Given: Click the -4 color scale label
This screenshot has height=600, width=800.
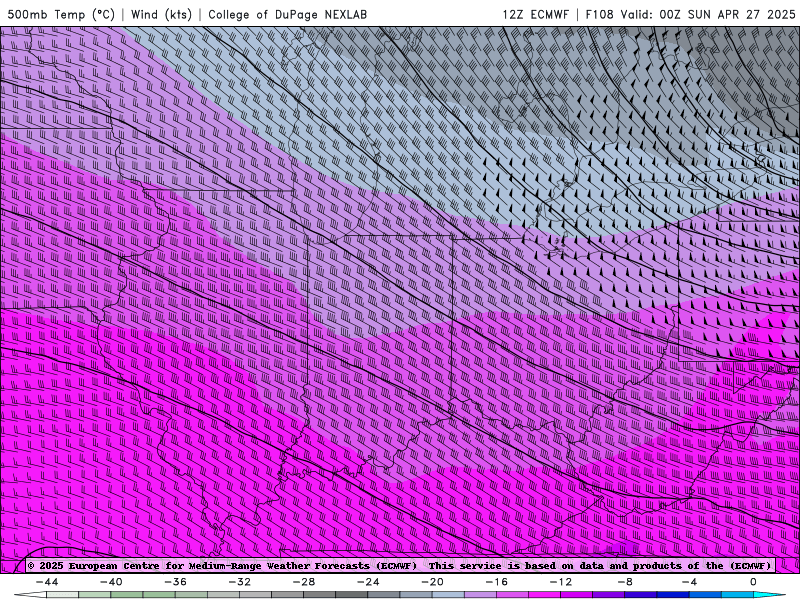Looking at the screenshot, I should coord(689,582).
